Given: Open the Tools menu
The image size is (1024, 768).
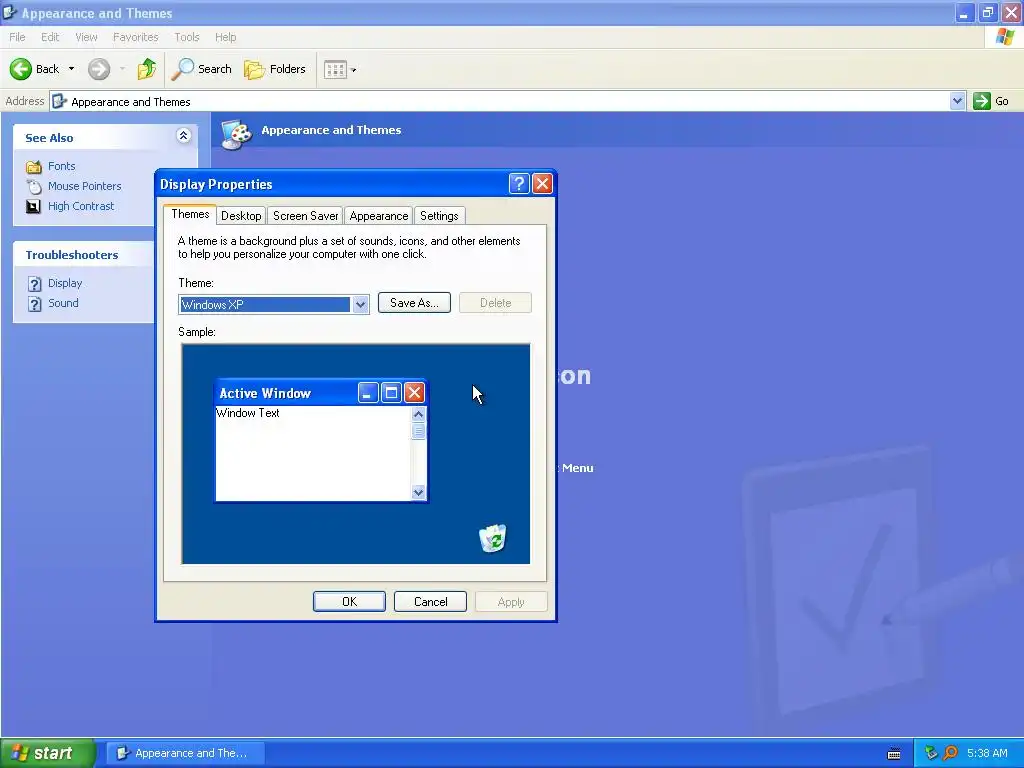Looking at the screenshot, I should [x=187, y=37].
